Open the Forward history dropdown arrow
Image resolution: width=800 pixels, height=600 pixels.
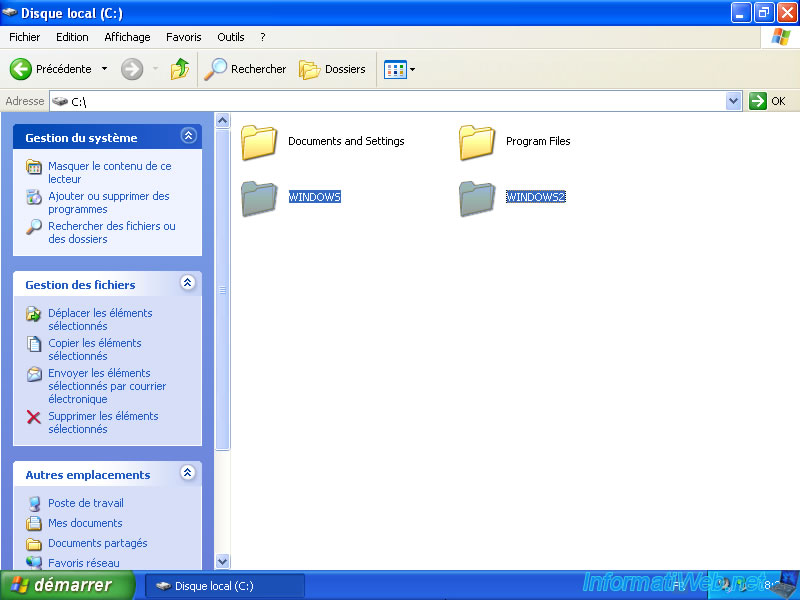(x=156, y=69)
